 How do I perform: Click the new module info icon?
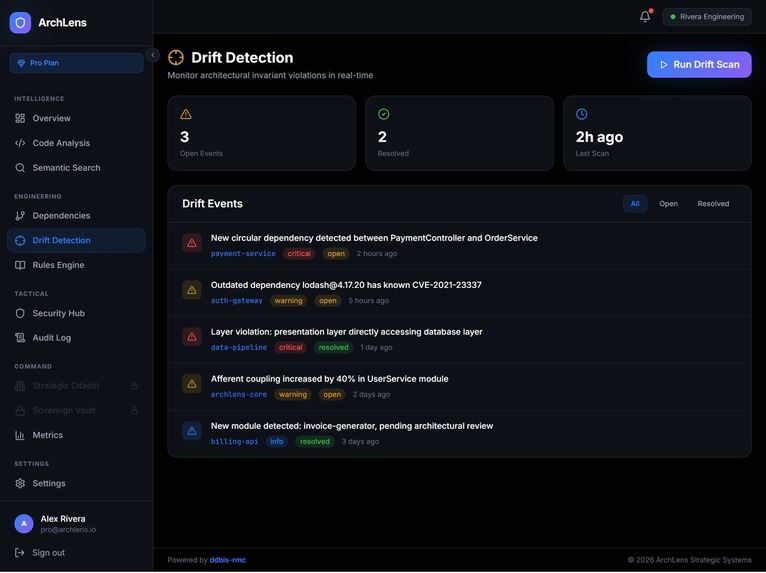pyautogui.click(x=192, y=431)
